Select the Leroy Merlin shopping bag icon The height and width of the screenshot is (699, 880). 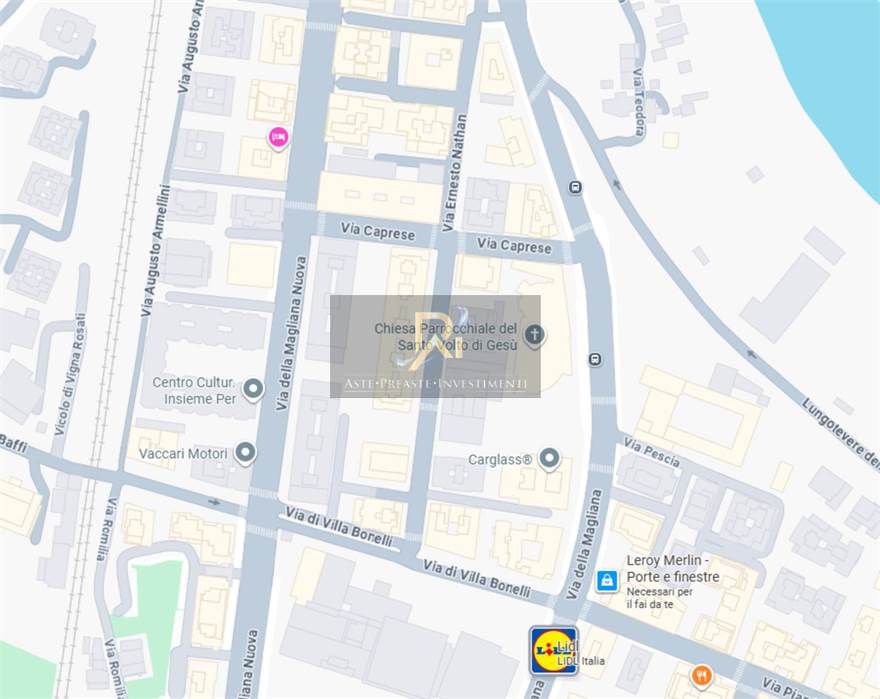606,581
